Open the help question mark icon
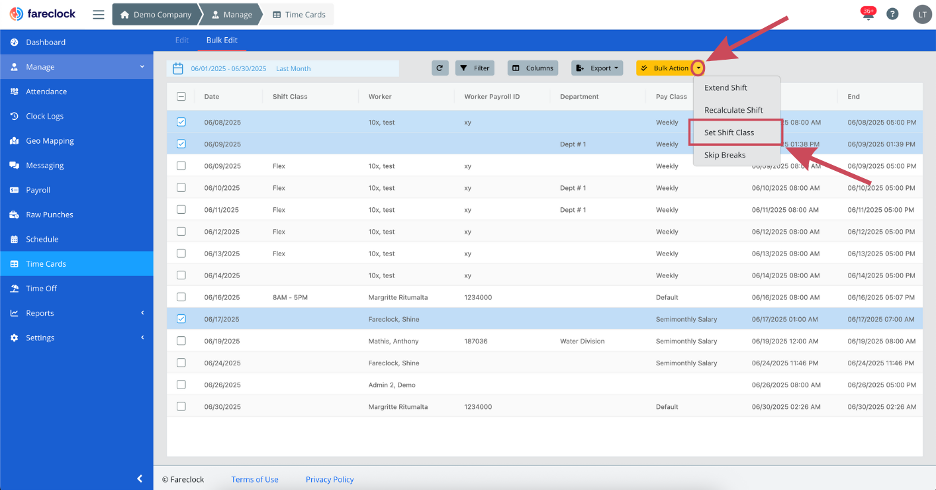 point(892,14)
